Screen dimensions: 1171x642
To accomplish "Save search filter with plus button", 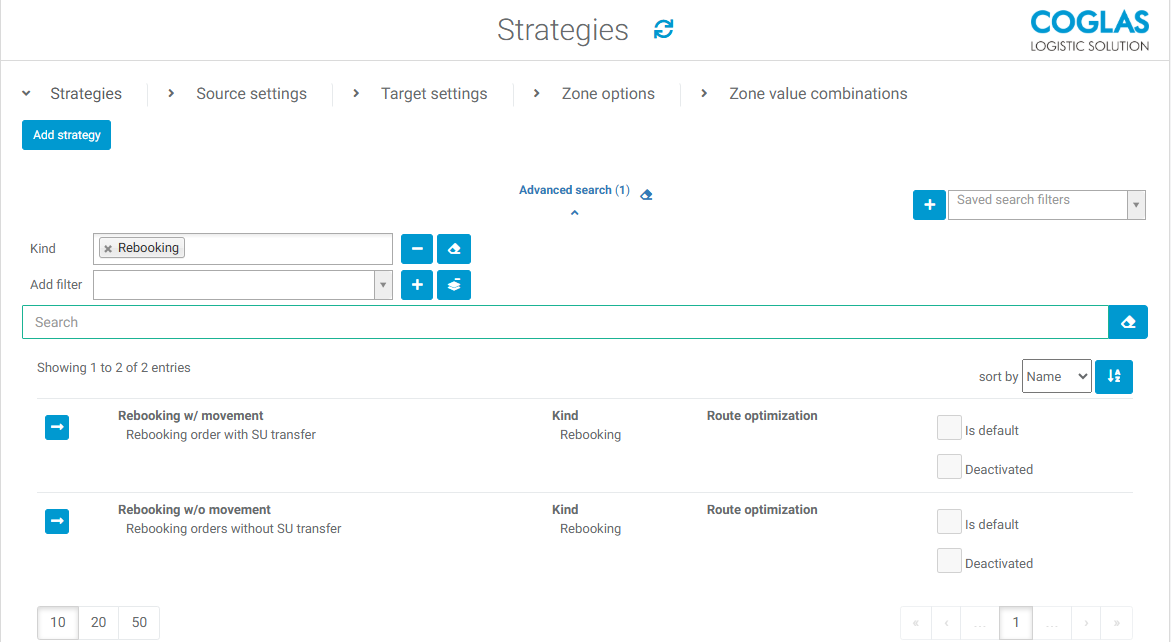I will (929, 205).
